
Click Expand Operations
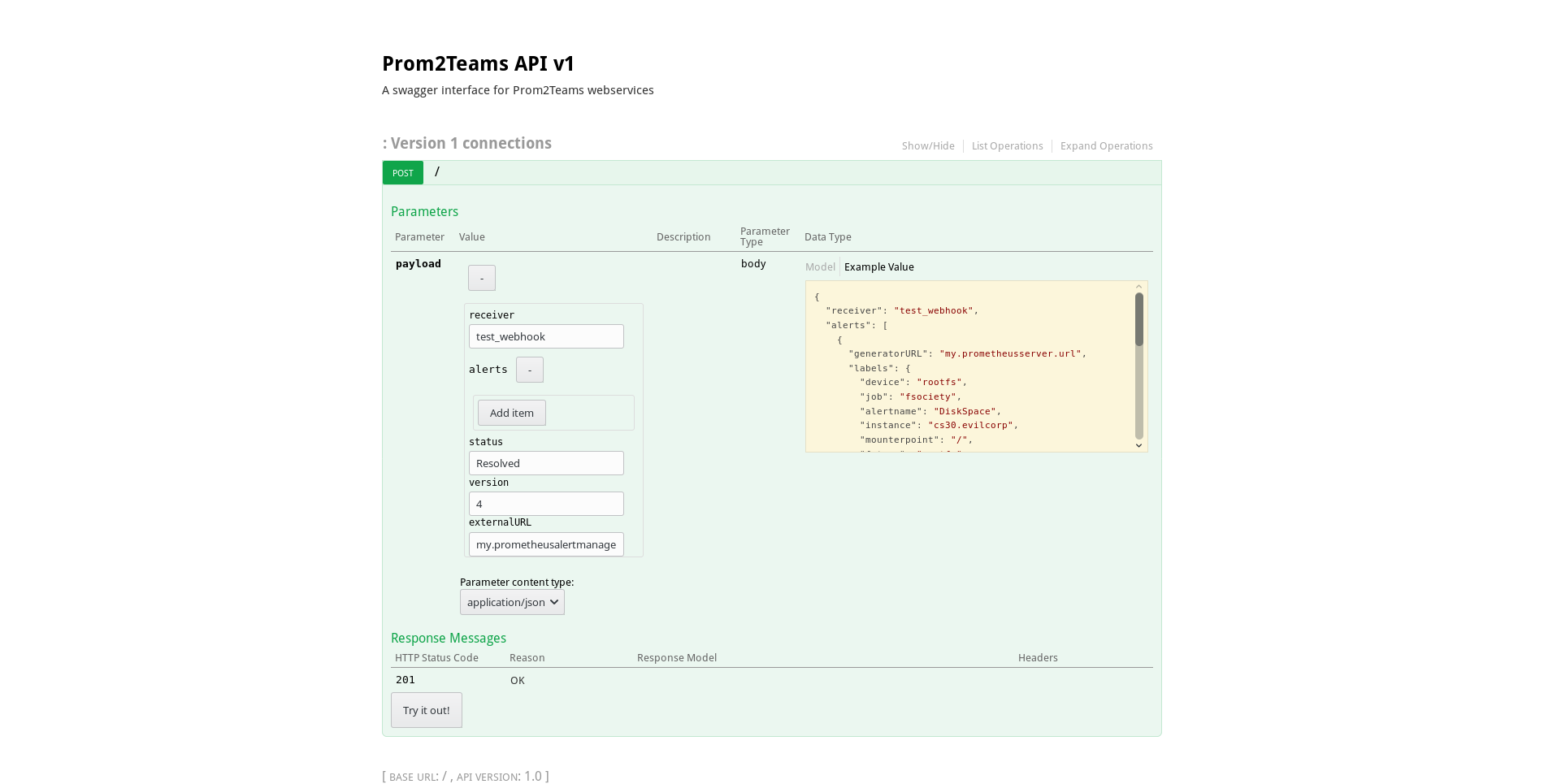point(1106,145)
